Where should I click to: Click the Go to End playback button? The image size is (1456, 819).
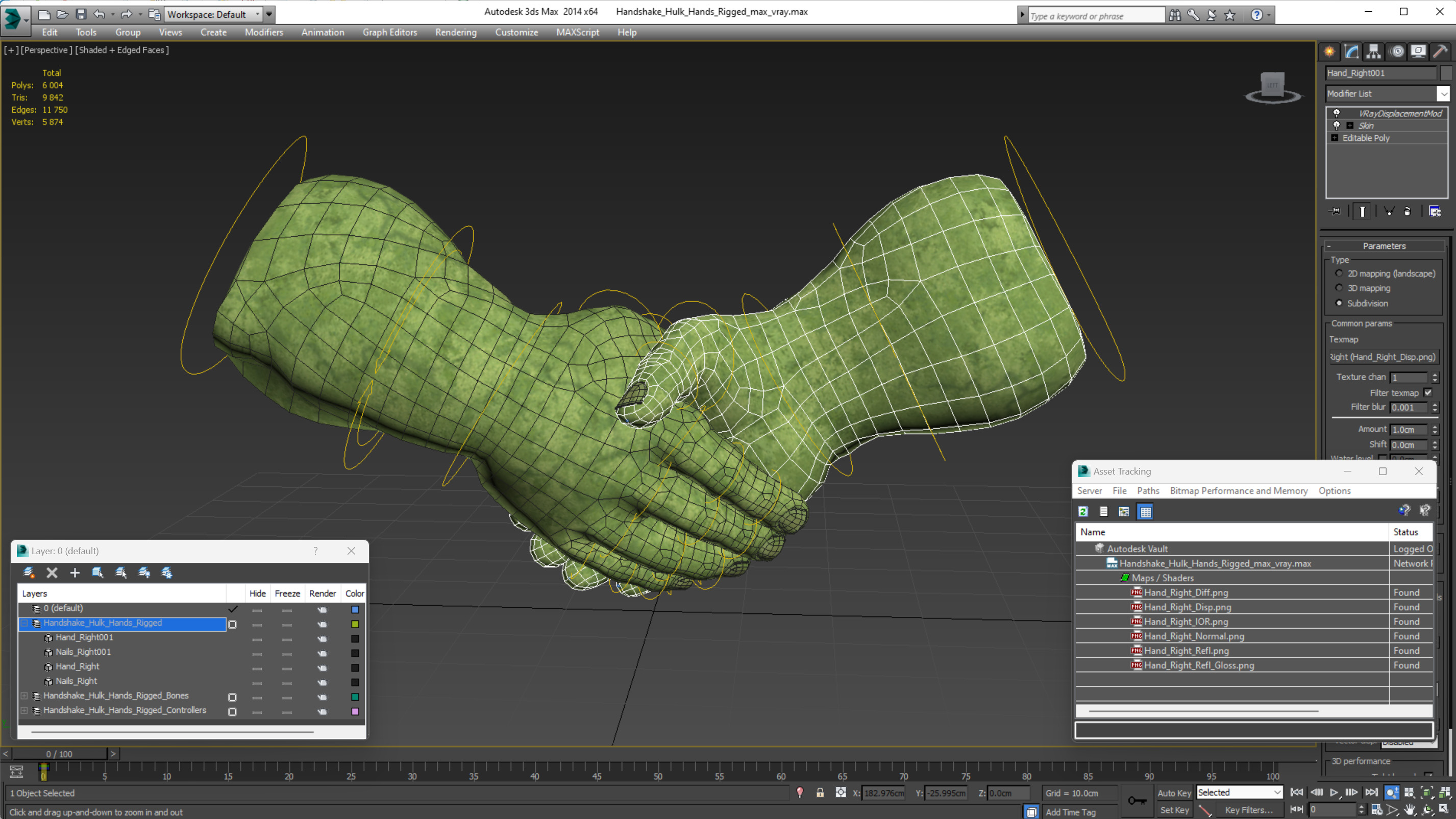(x=1371, y=792)
